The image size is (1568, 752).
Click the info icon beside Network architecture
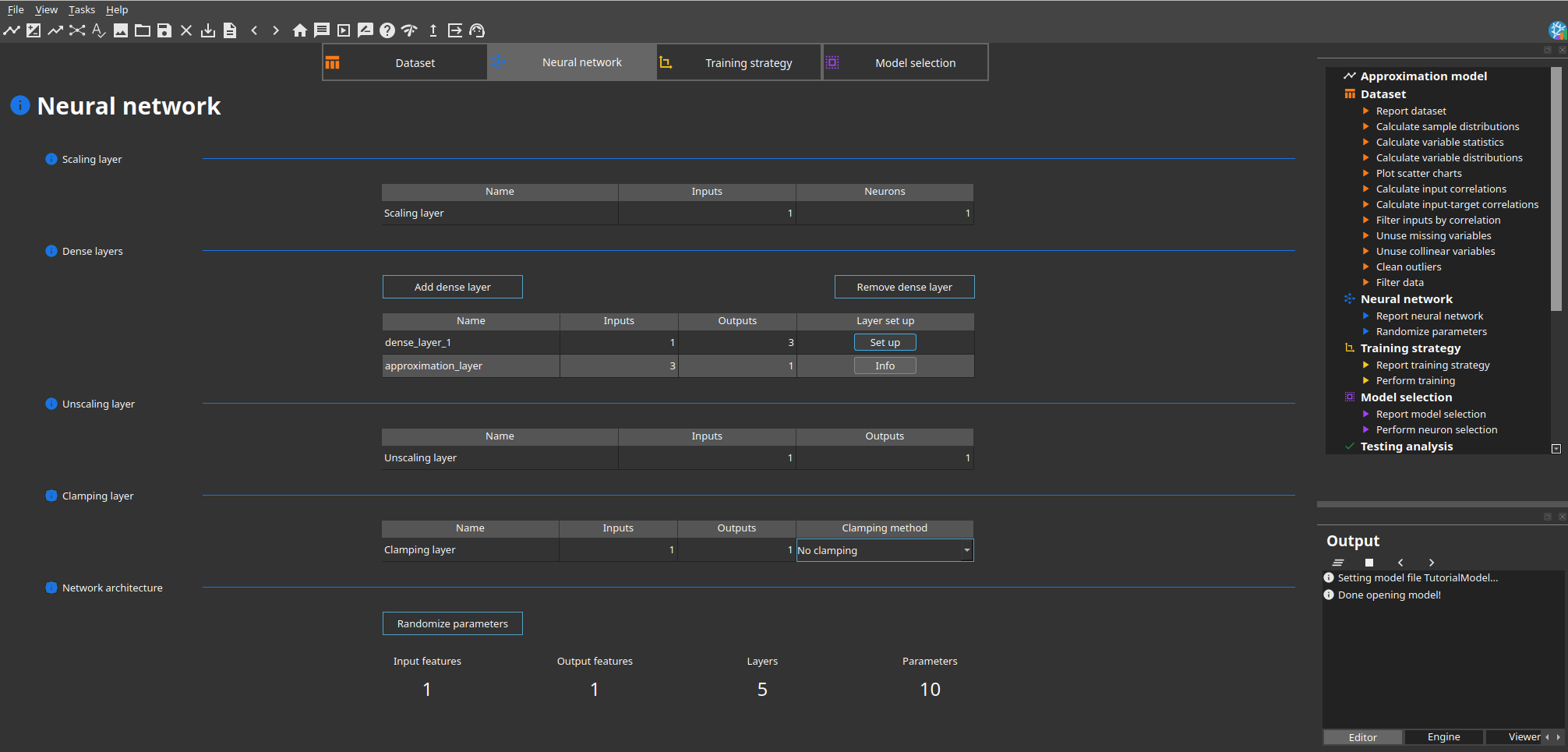51,588
